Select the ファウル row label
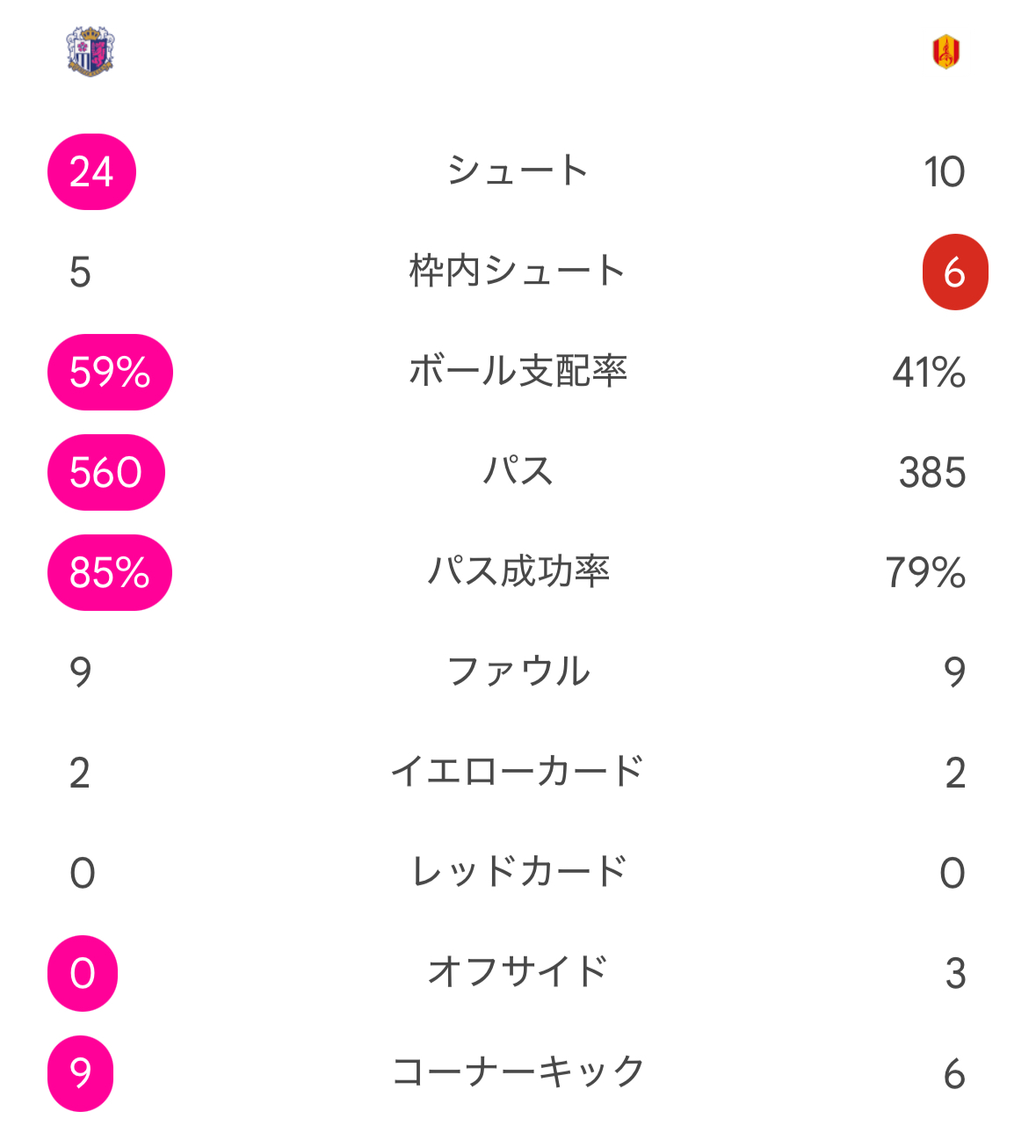 [518, 672]
